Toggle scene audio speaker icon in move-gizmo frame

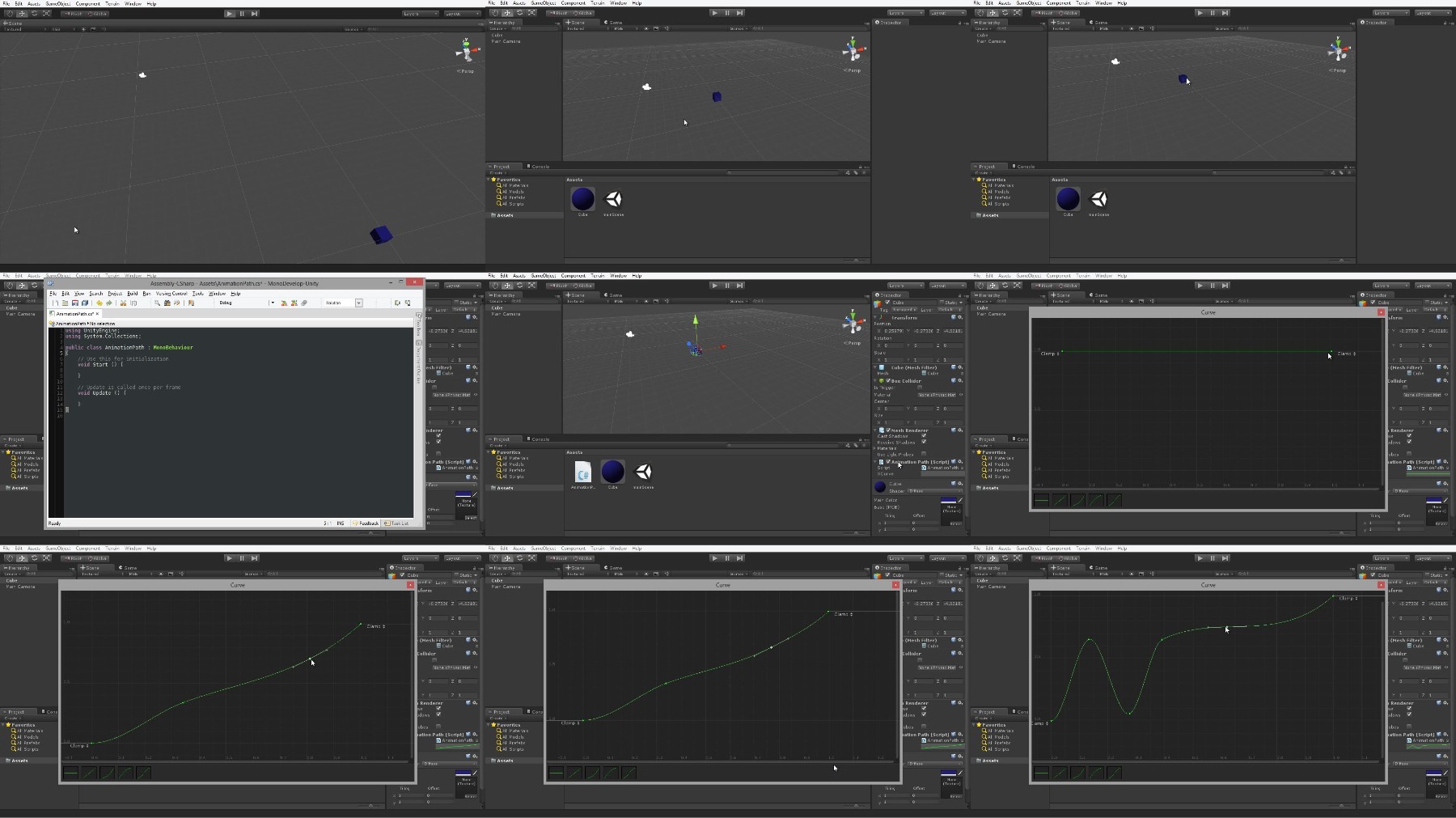(x=667, y=301)
